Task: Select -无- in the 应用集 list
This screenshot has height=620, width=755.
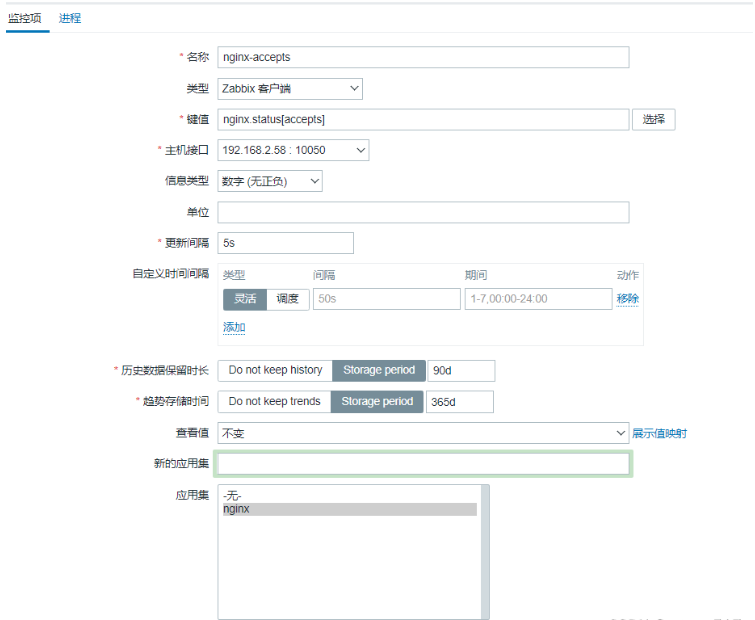Action: tap(350, 496)
